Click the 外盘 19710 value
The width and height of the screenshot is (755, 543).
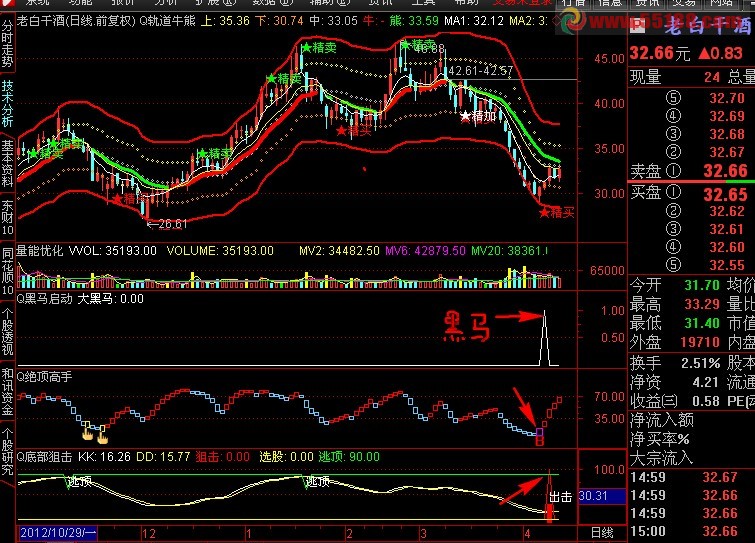[x=700, y=342]
